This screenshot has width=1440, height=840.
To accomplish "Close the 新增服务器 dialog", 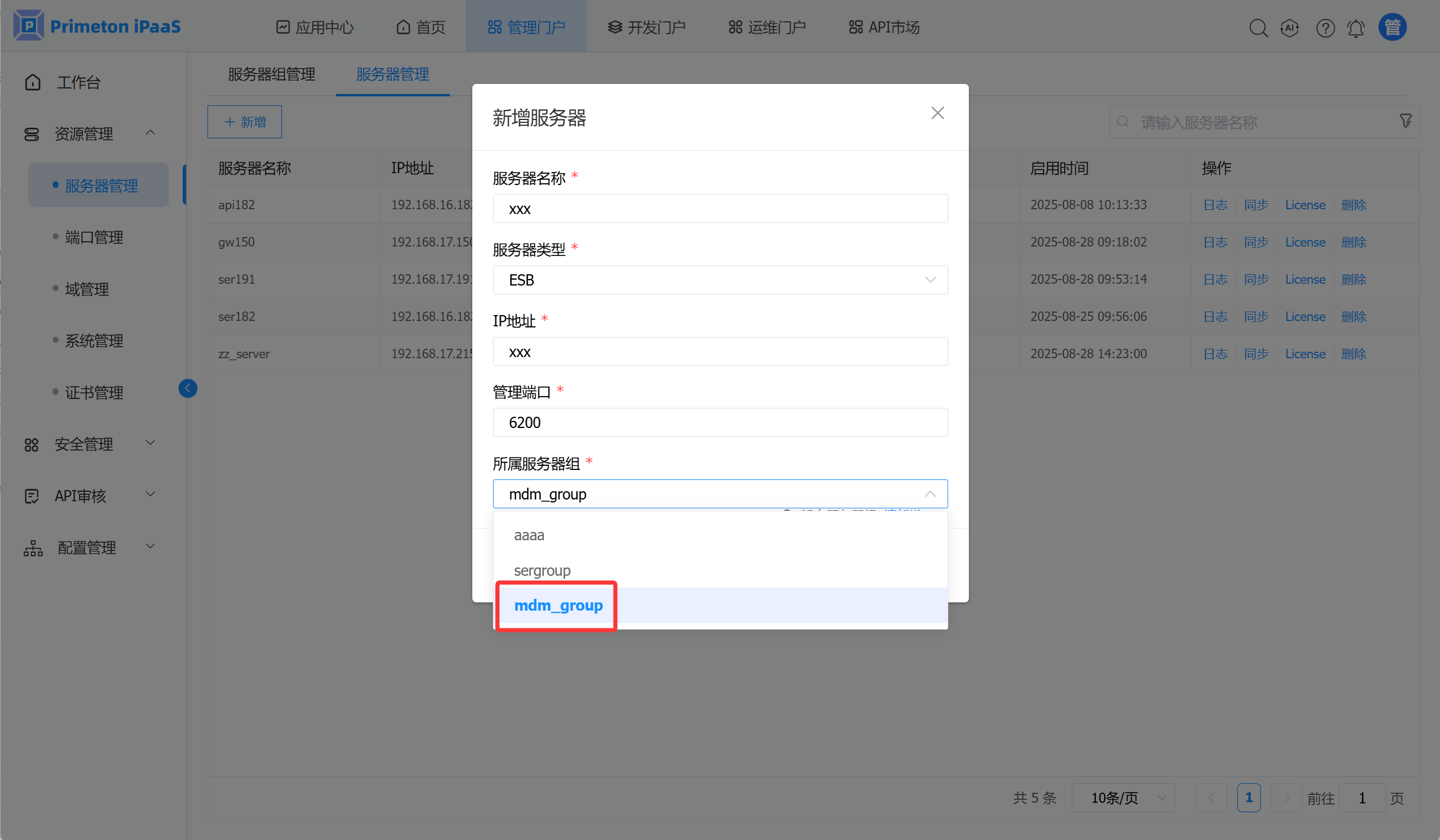I will click(938, 113).
